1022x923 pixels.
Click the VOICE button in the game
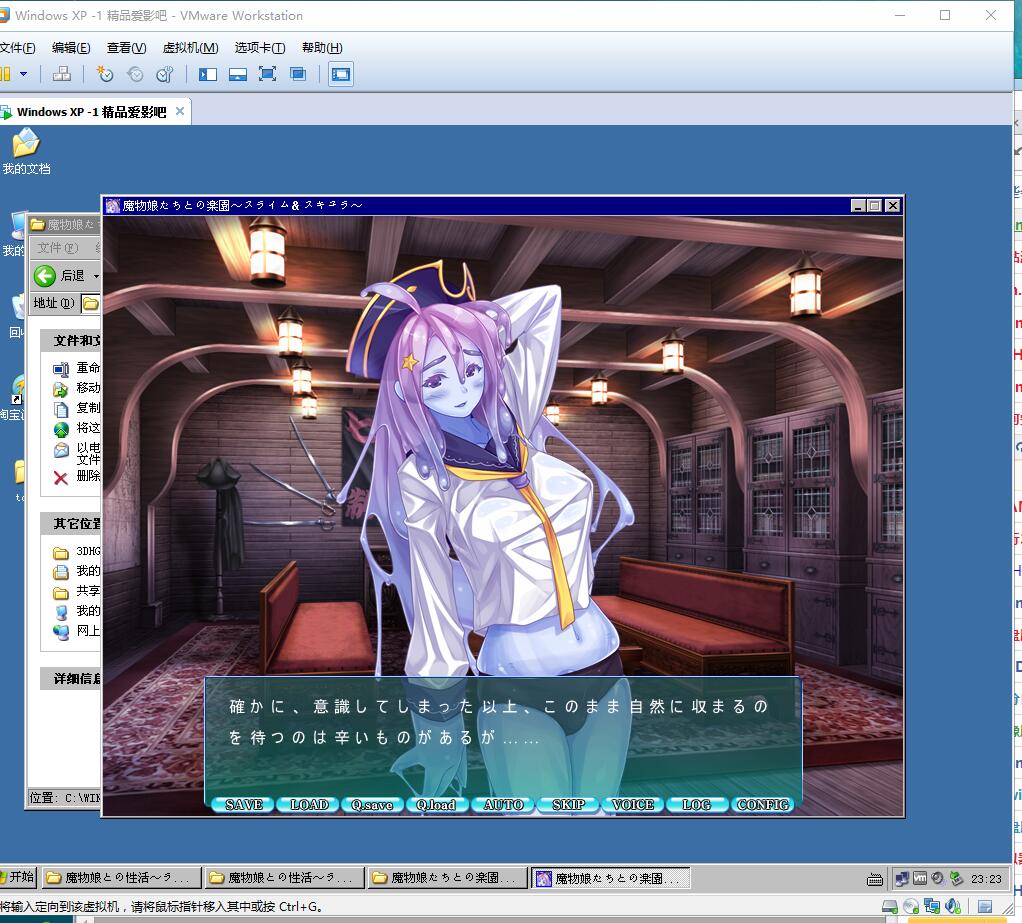point(633,805)
